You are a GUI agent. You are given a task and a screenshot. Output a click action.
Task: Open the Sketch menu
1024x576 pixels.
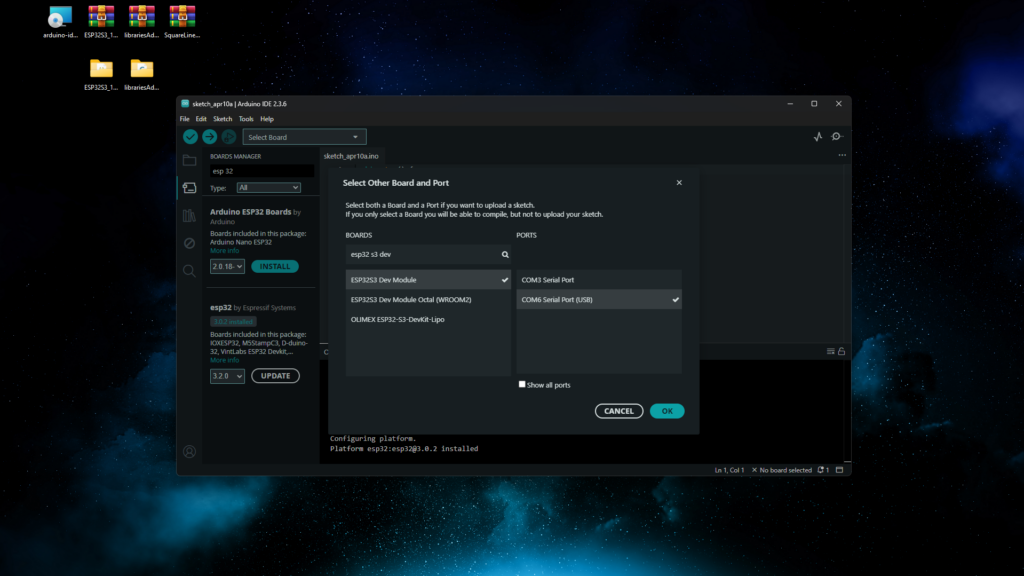[222, 119]
